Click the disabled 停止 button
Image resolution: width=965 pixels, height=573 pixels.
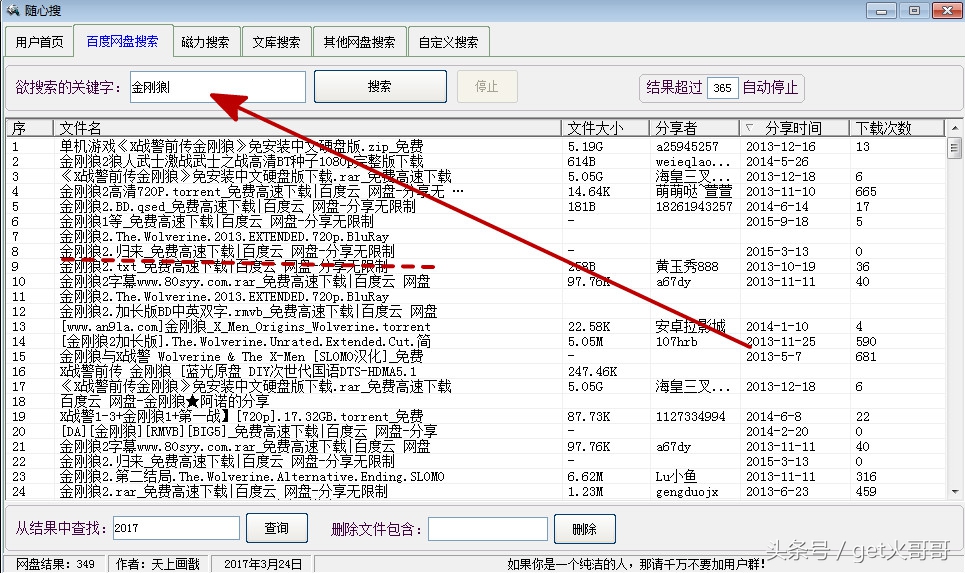click(x=487, y=86)
